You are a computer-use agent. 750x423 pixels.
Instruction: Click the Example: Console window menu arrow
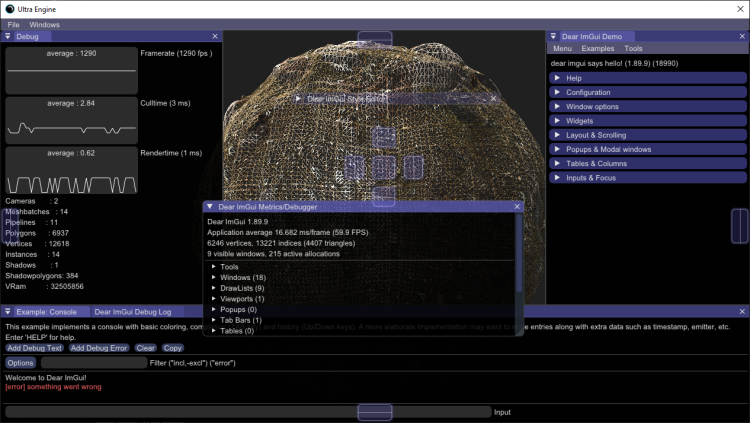tap(8, 312)
